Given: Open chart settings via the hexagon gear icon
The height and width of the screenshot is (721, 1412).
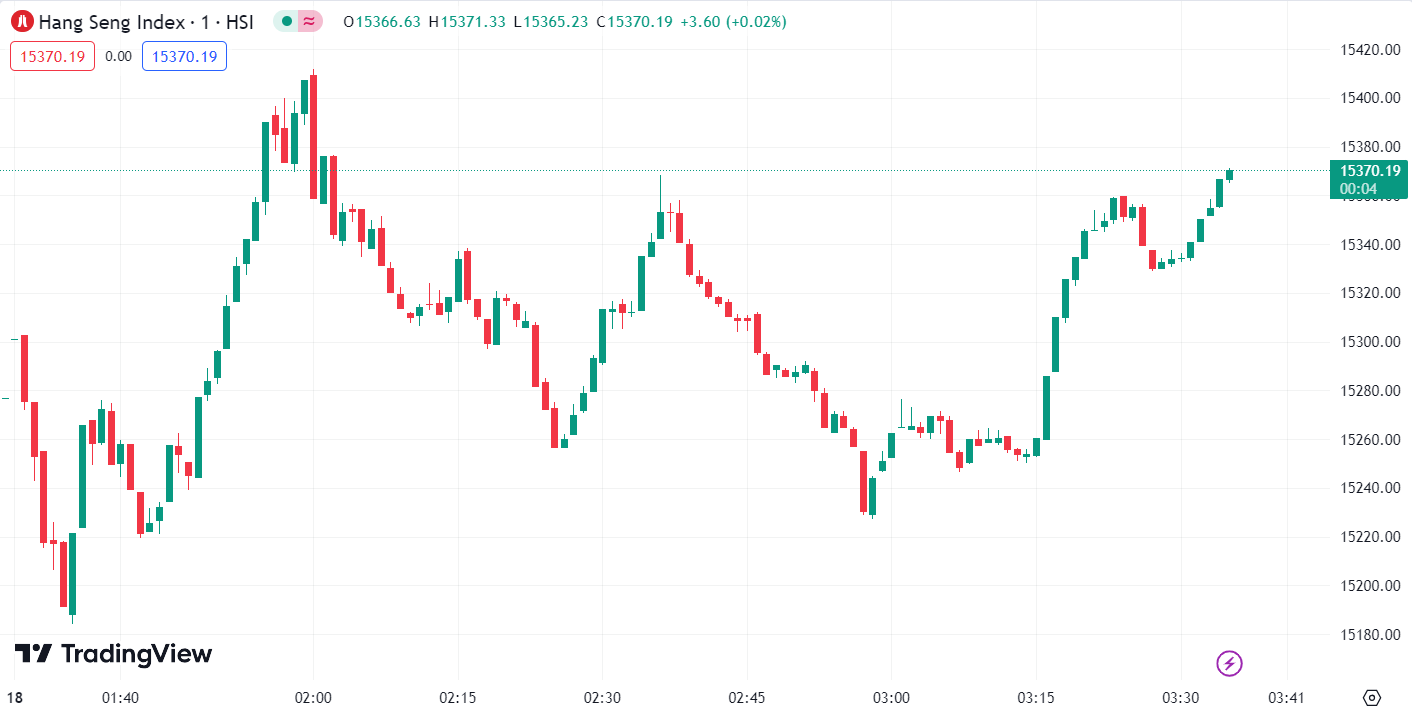Looking at the screenshot, I should 1372,697.
